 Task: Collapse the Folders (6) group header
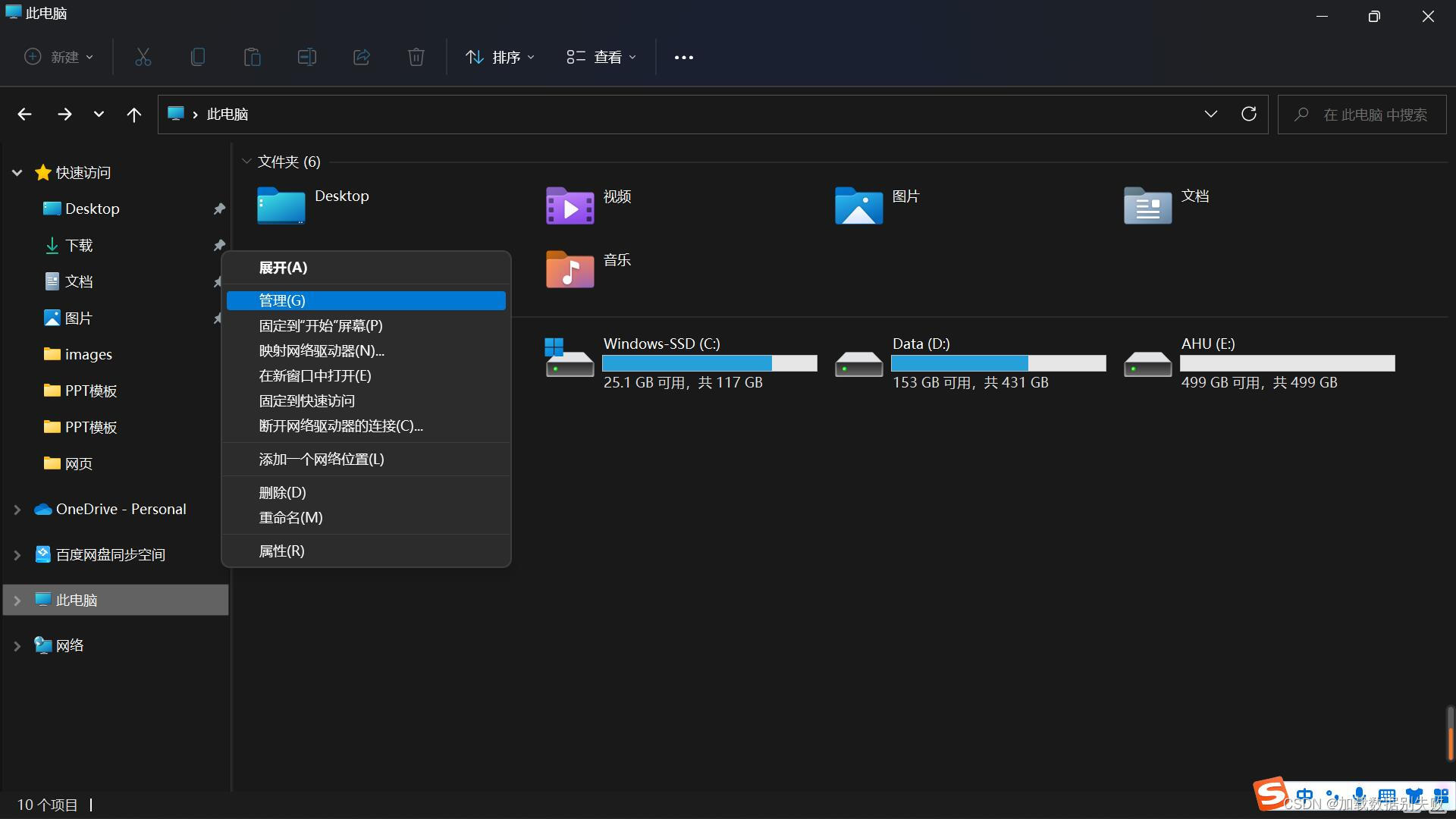click(246, 162)
